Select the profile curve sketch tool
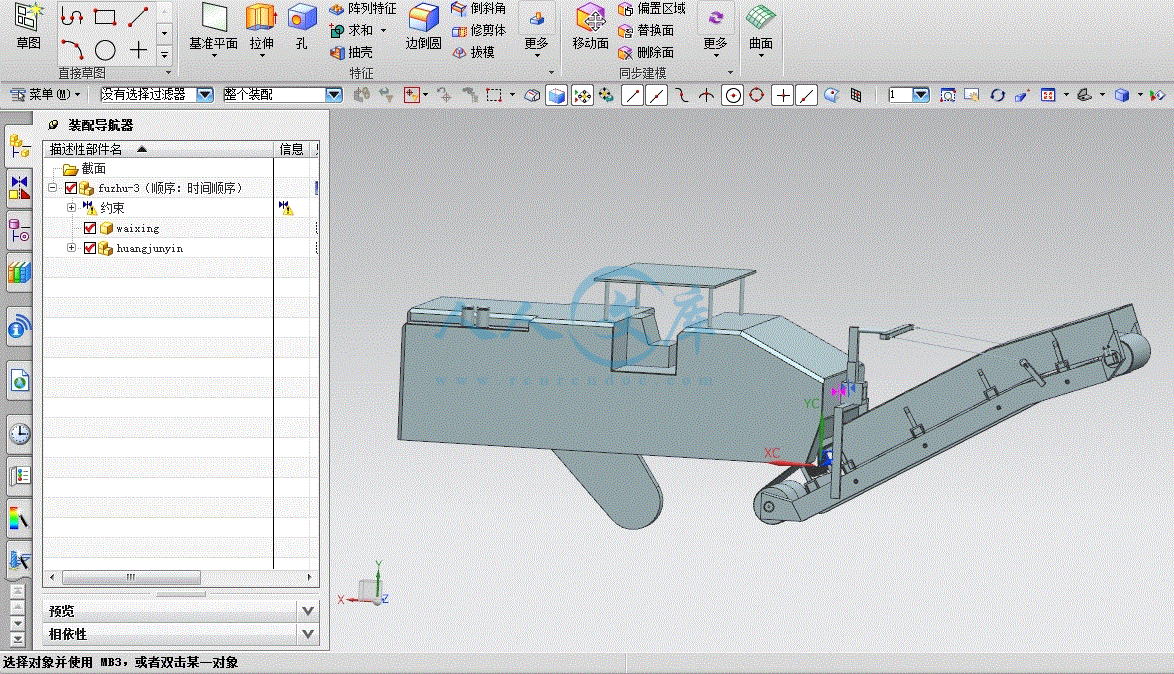Image resolution: width=1174 pixels, height=674 pixels. click(x=72, y=16)
